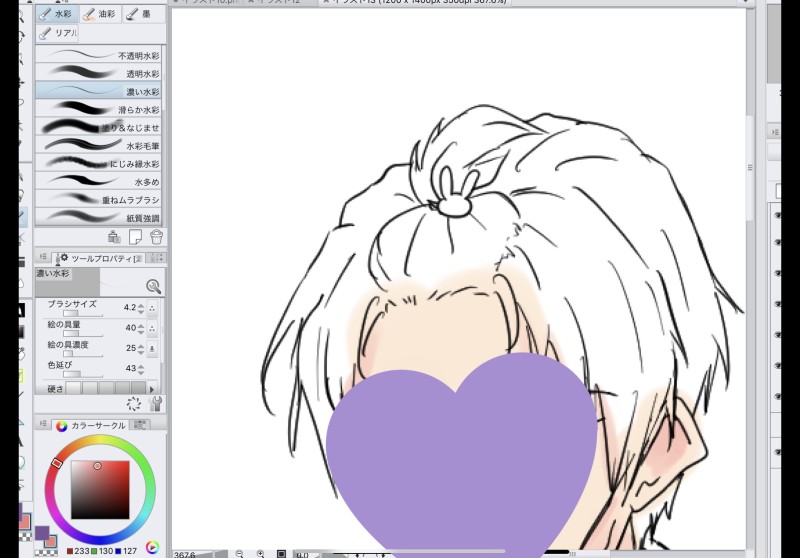Click the ブラシサイズ 4.2 value stepper
This screenshot has width=800, height=558.
point(141,308)
